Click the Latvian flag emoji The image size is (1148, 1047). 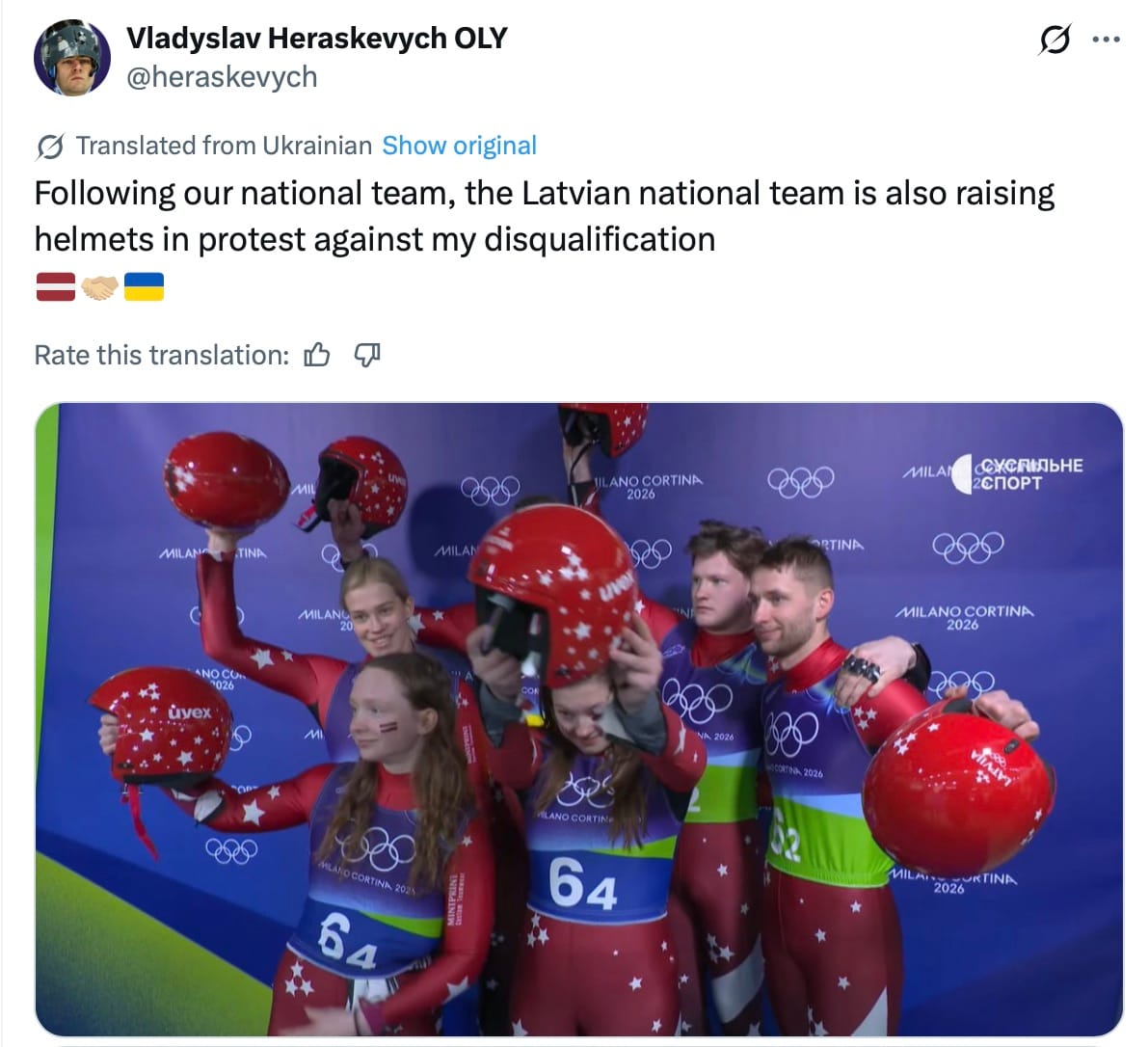point(56,286)
